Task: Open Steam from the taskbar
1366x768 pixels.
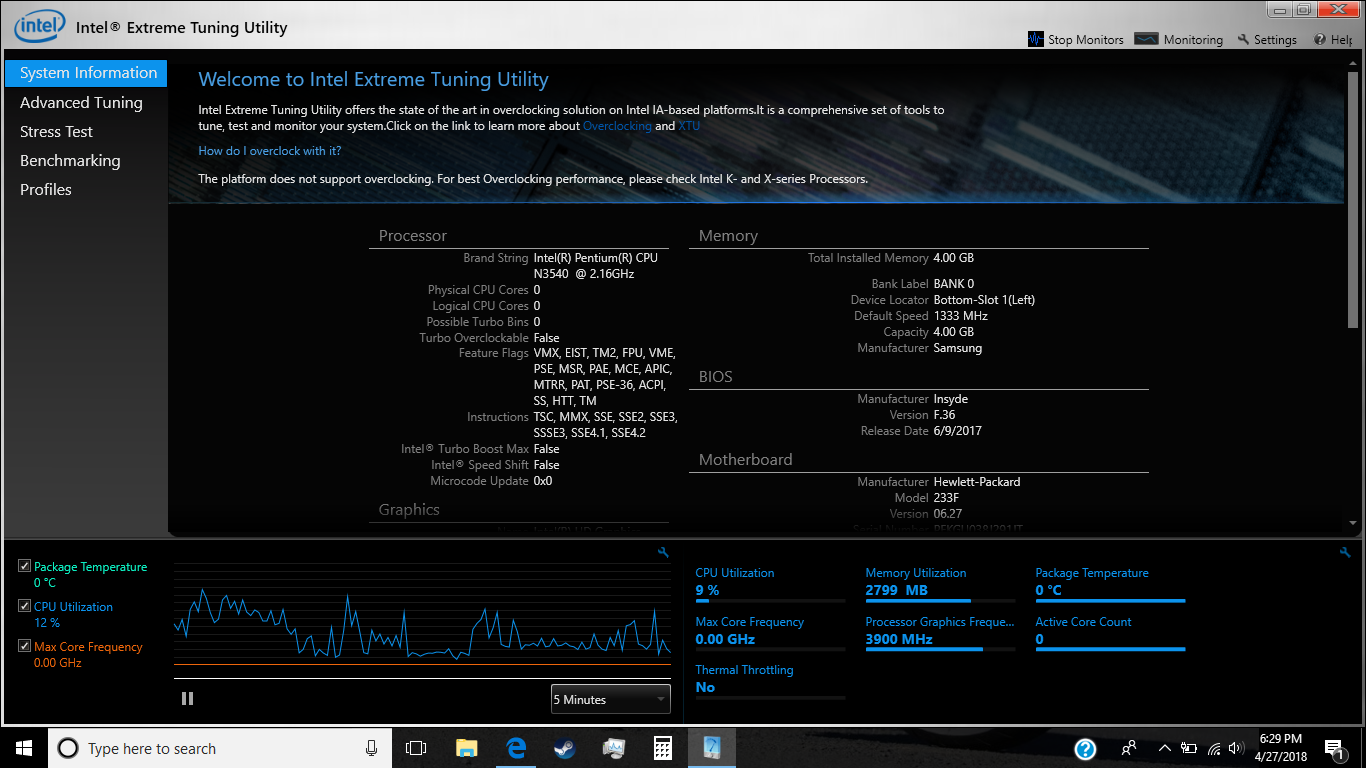Action: (x=565, y=748)
